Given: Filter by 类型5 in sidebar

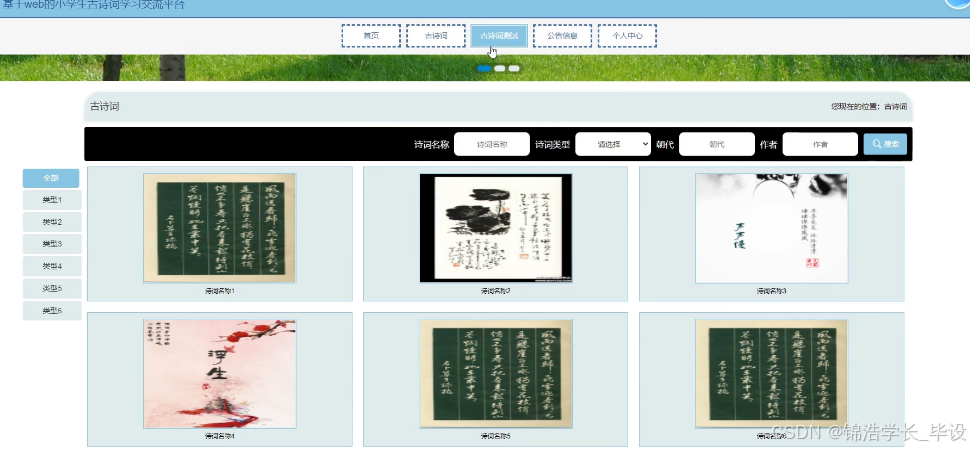Looking at the screenshot, I should 52,288.
